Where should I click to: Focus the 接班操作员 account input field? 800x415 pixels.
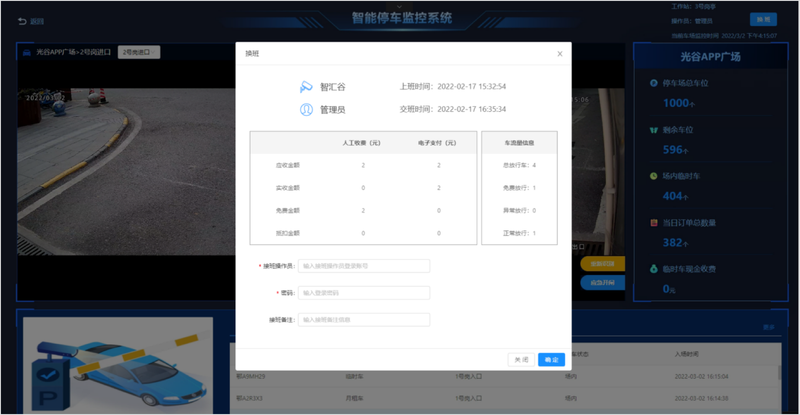click(x=364, y=266)
